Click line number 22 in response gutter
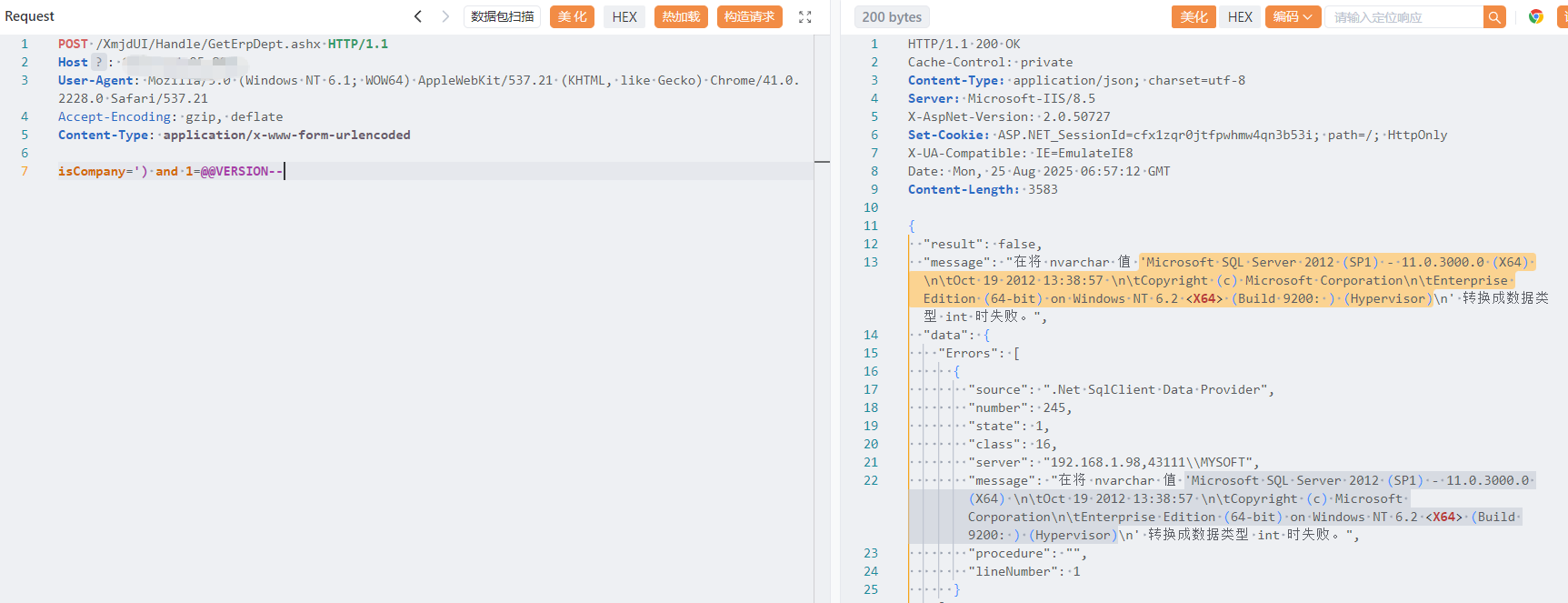This screenshot has width=1568, height=603. click(871, 480)
